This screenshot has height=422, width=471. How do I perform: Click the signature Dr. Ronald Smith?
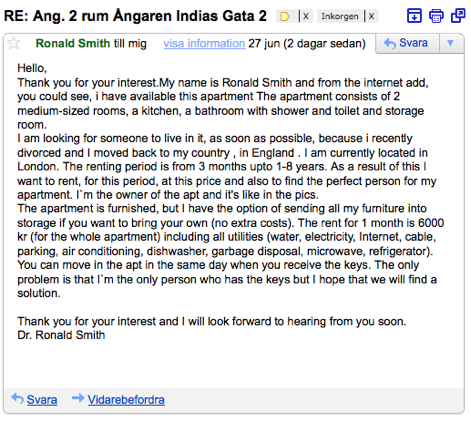click(x=61, y=335)
